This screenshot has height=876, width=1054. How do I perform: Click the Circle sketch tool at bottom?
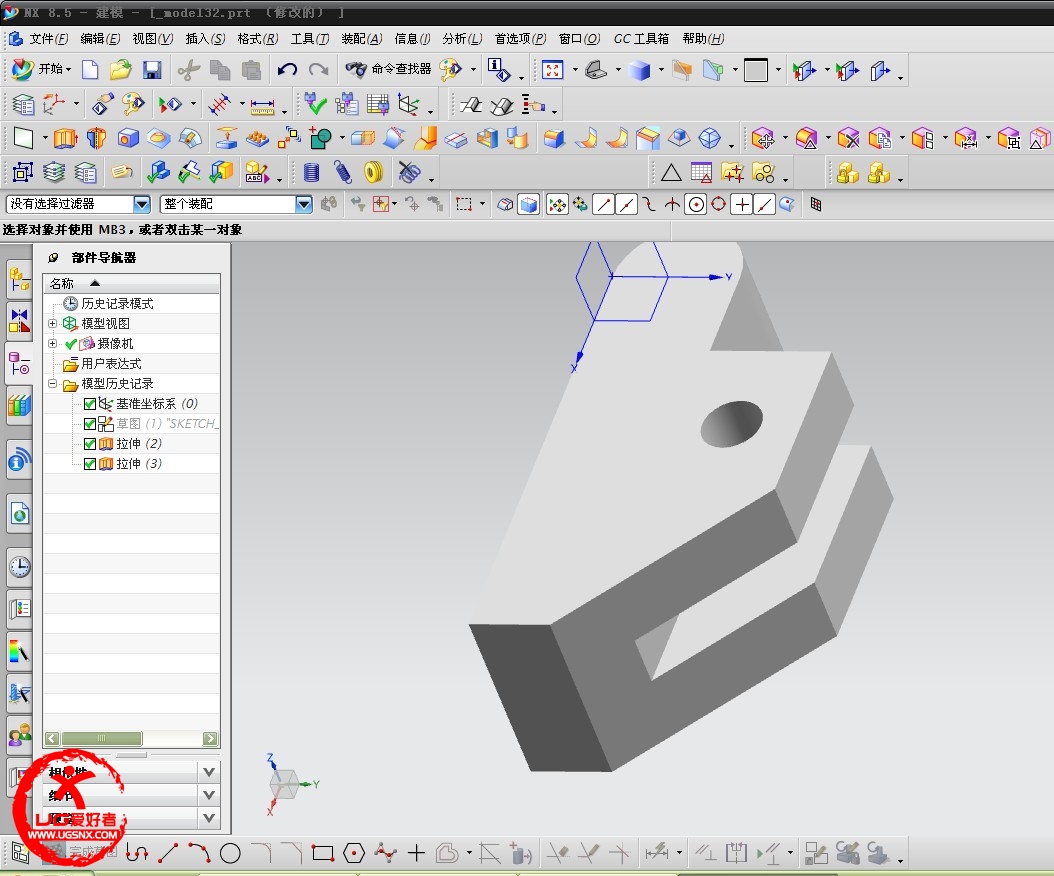pyautogui.click(x=230, y=853)
